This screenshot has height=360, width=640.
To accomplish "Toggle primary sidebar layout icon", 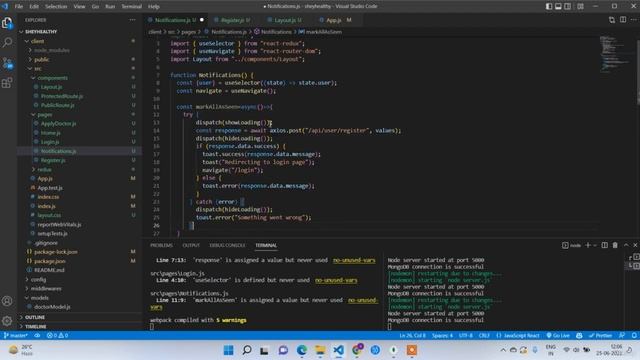I will tap(549, 6).
